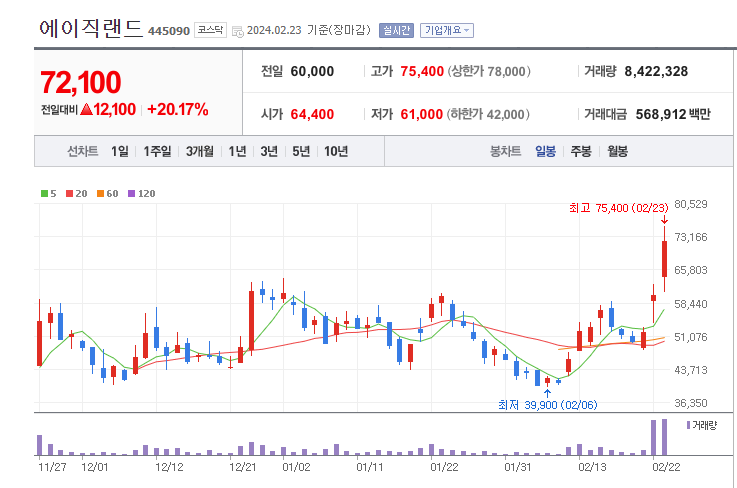This screenshot has height=488, width=737.
Task: Select the 10년 line chart period
Action: click(x=336, y=151)
